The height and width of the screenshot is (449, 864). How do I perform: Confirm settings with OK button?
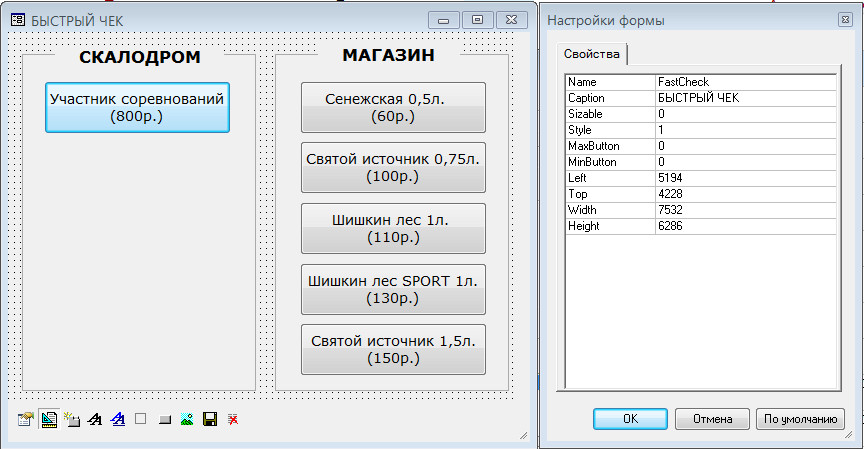point(630,419)
